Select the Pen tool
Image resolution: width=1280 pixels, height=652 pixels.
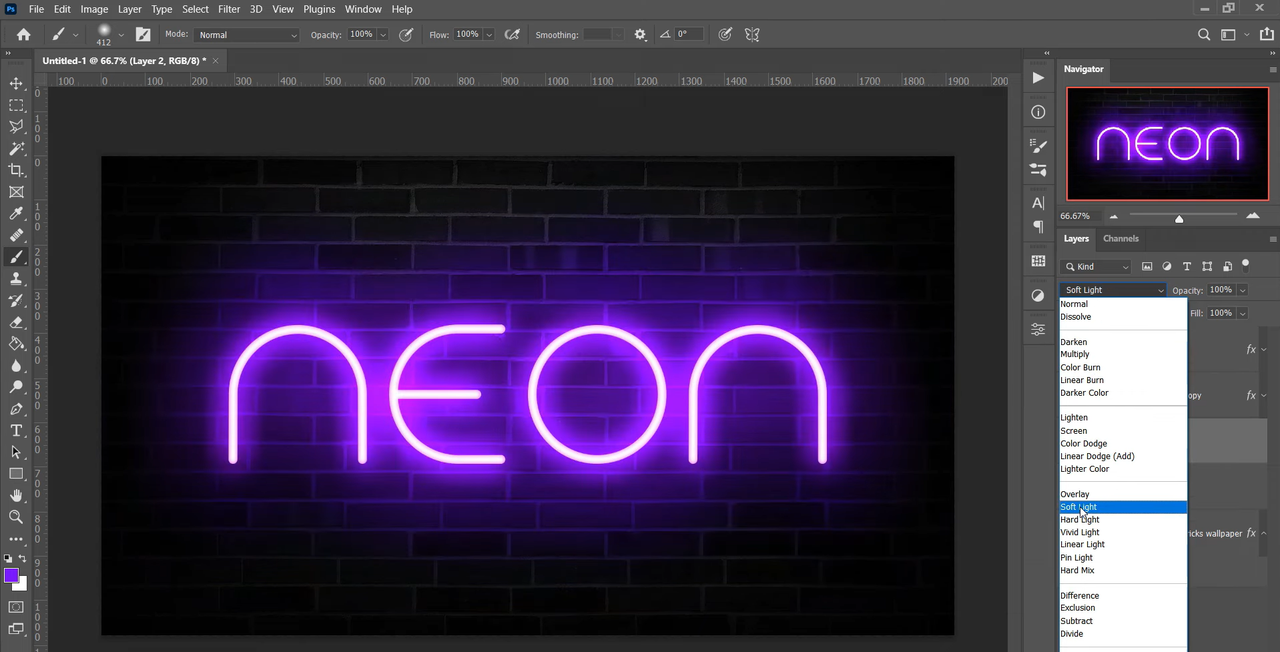16,409
